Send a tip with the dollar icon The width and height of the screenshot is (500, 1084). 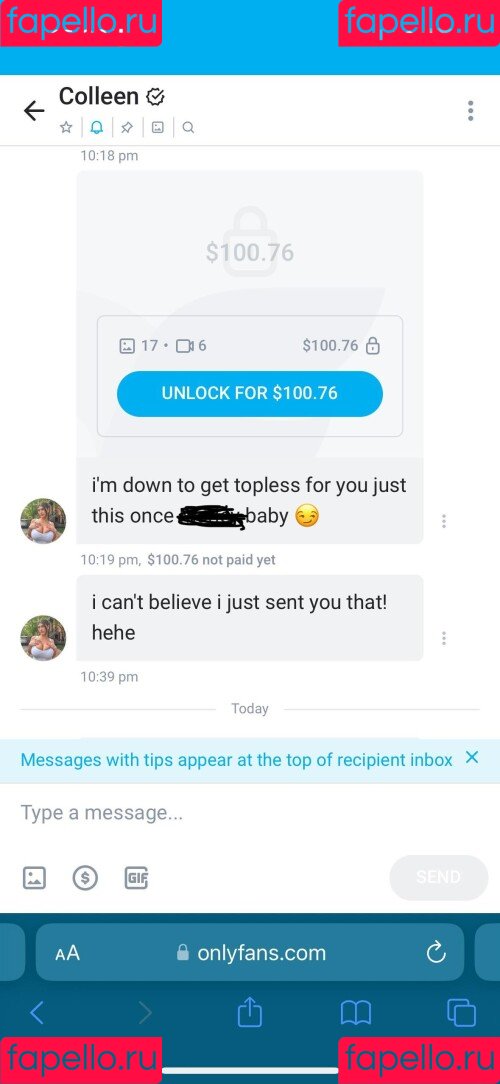click(x=85, y=878)
